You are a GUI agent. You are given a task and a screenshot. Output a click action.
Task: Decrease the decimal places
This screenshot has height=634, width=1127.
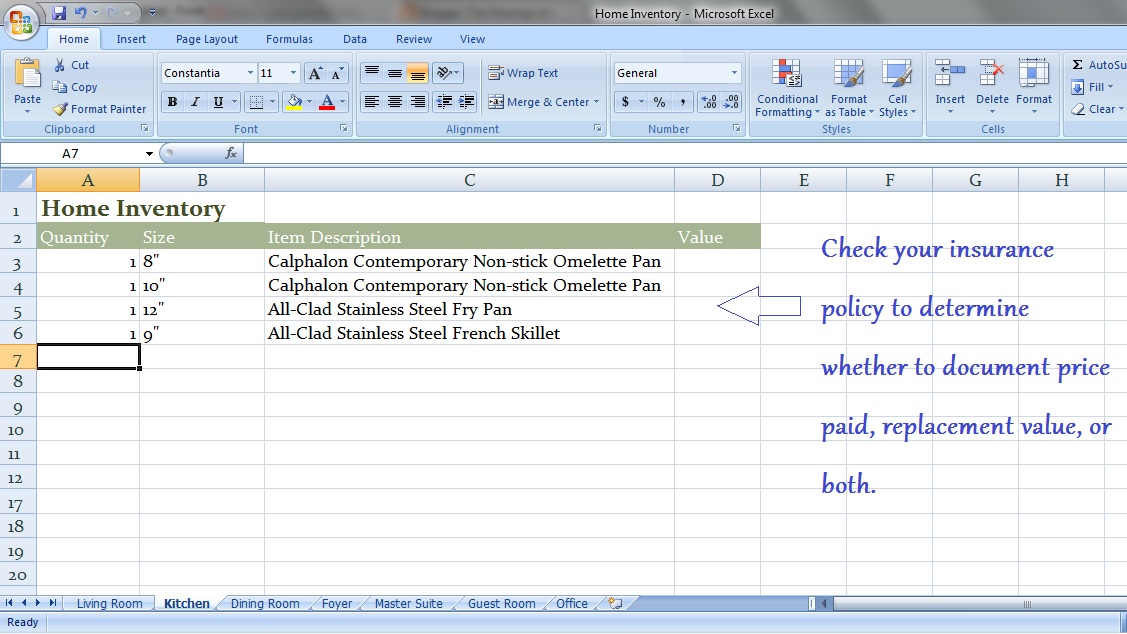coord(731,102)
